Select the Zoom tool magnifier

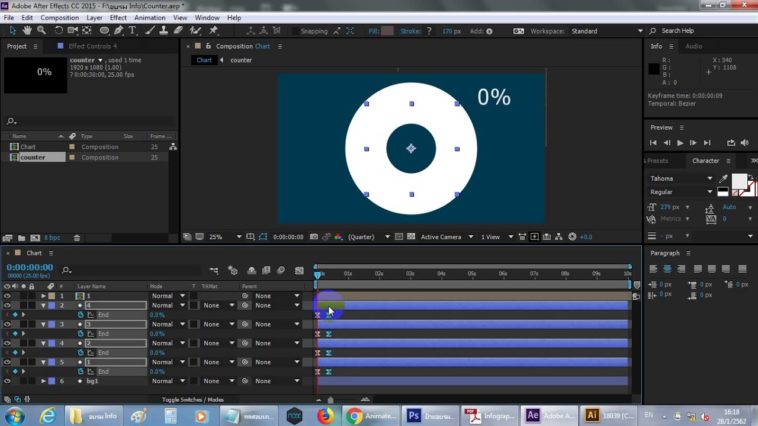click(x=40, y=31)
